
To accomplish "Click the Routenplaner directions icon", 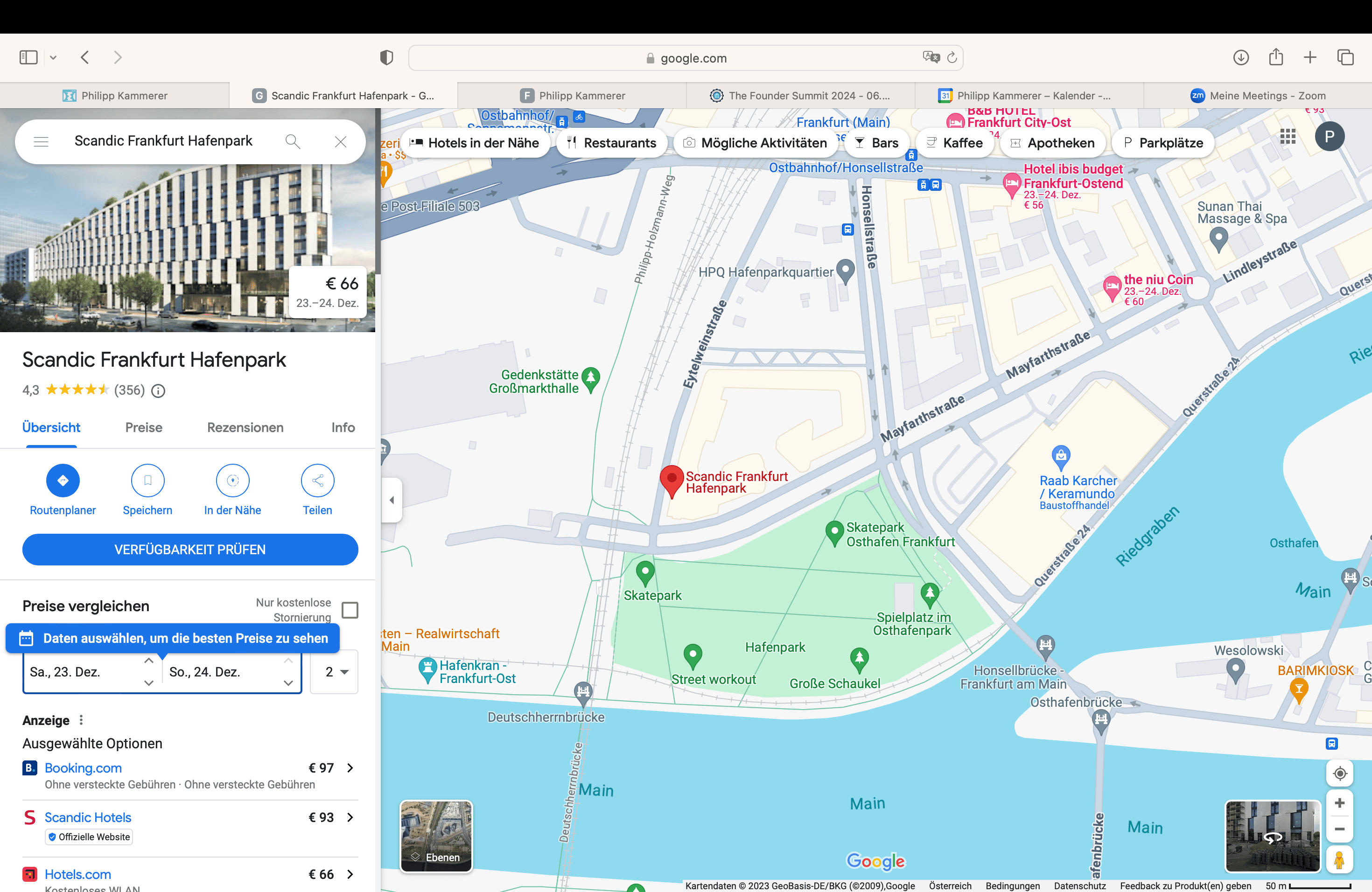I will [x=63, y=481].
